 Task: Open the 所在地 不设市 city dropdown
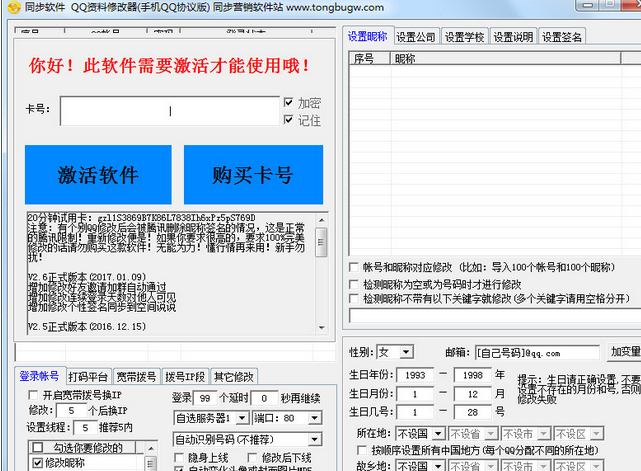click(543, 433)
